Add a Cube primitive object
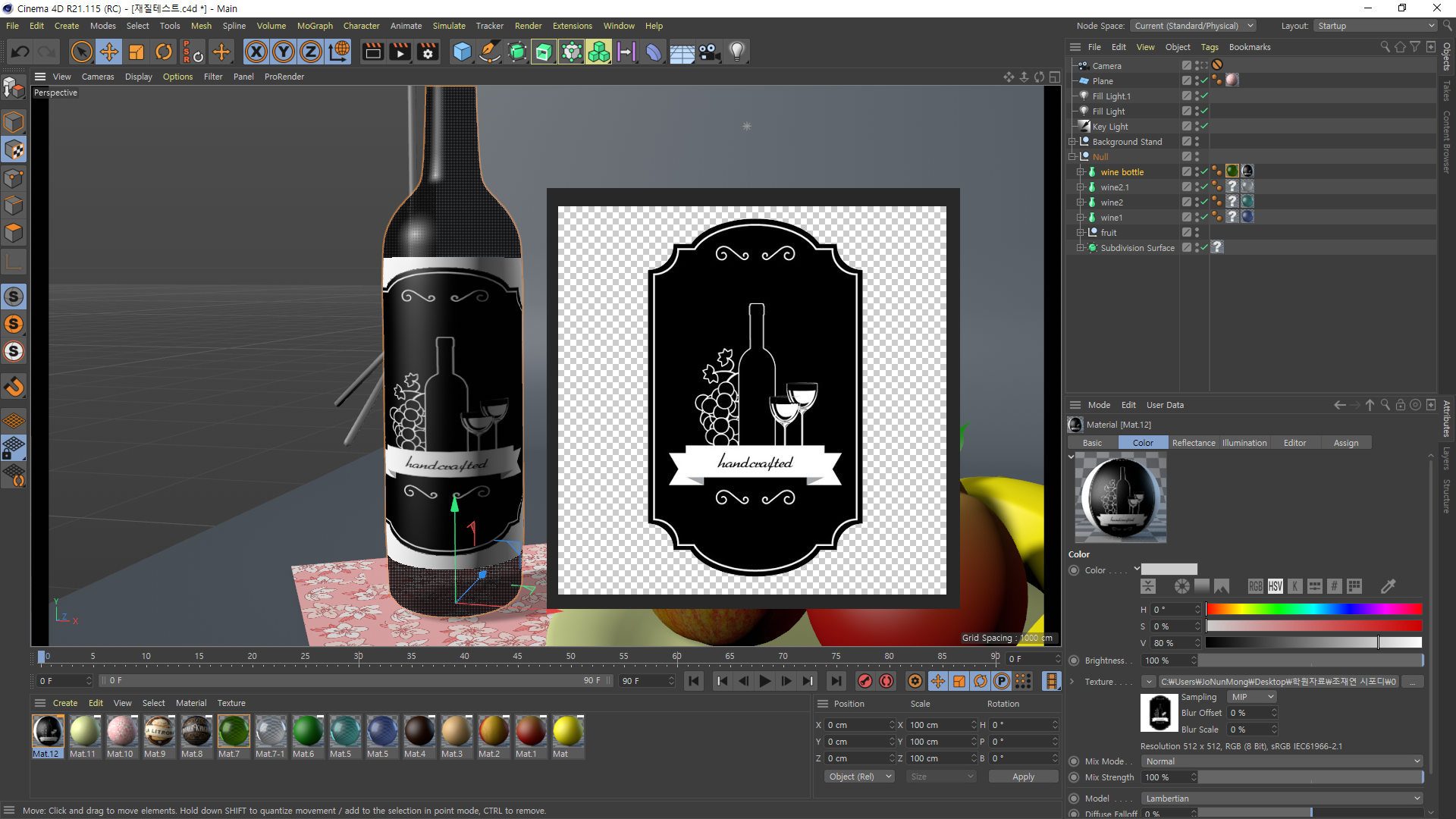1456x819 pixels. coord(462,52)
